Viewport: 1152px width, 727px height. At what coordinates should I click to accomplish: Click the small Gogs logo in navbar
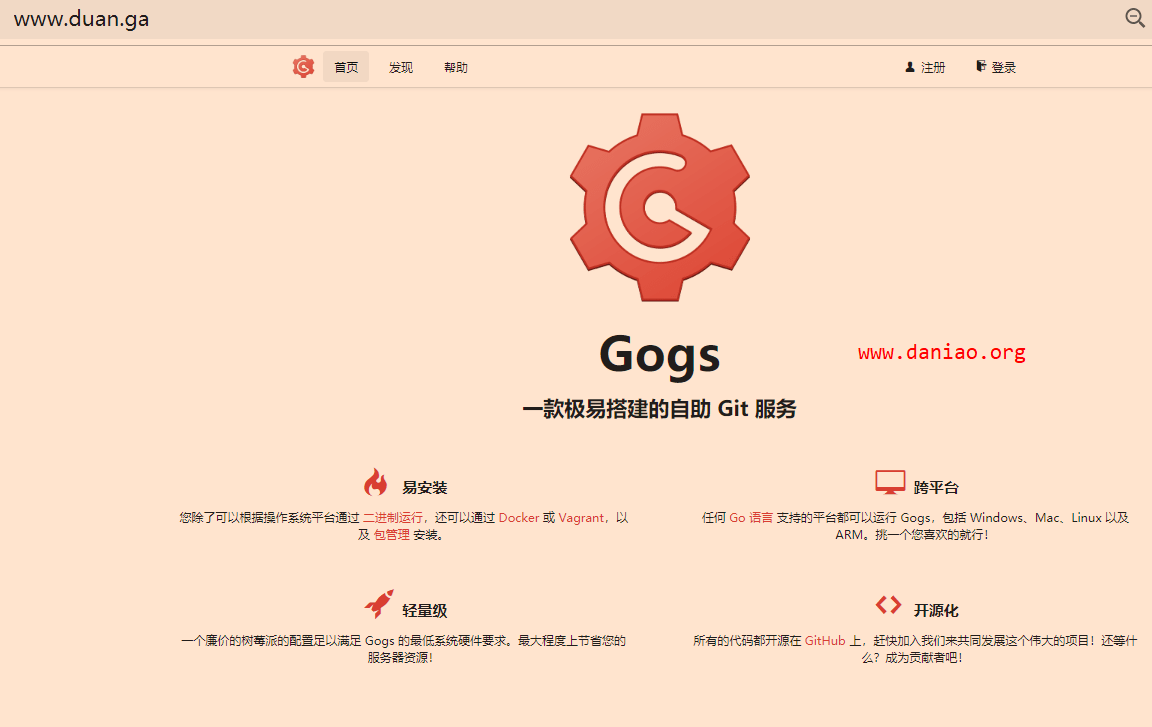(303, 67)
